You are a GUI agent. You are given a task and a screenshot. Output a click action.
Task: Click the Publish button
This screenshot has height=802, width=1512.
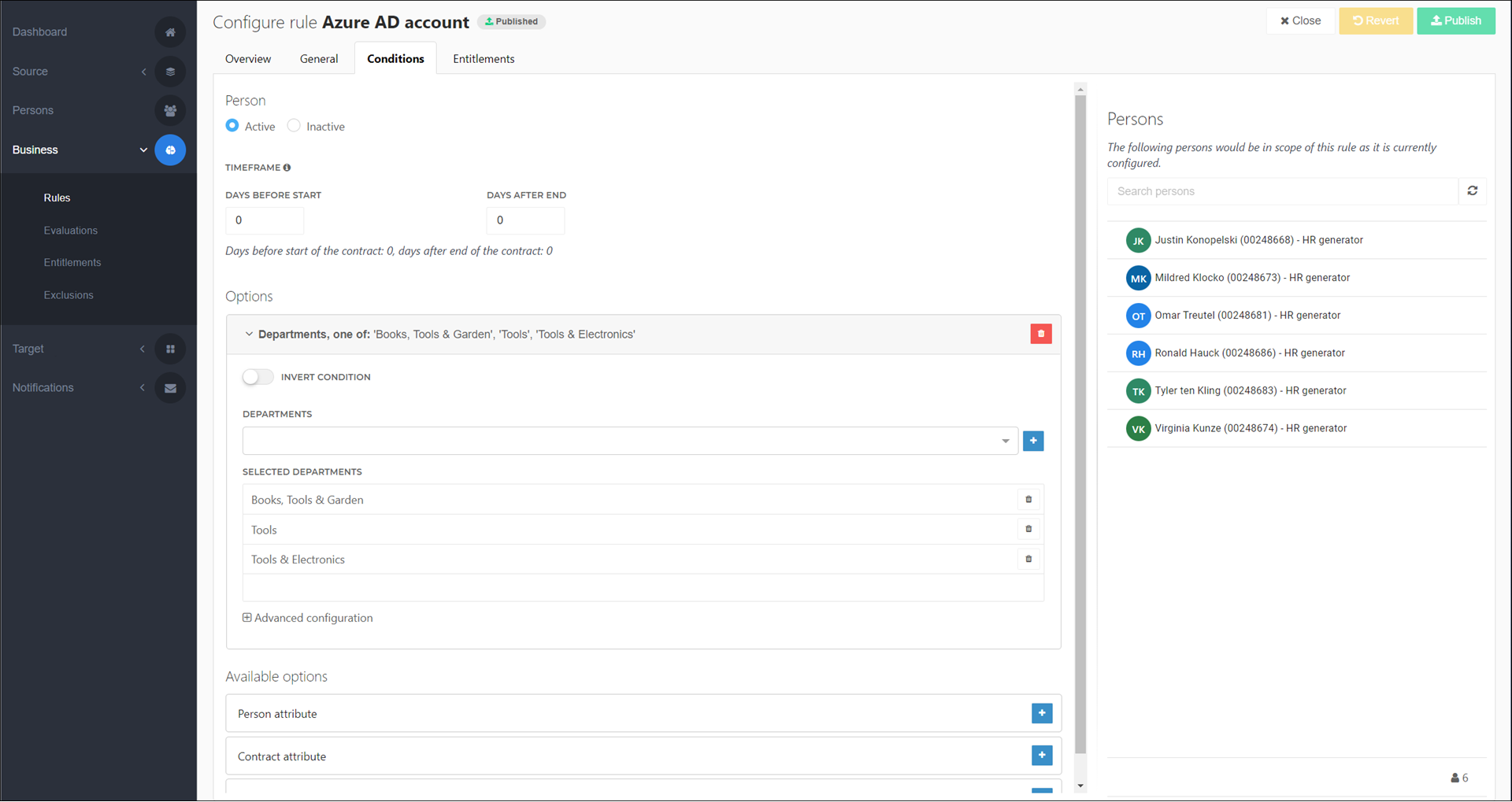(1456, 21)
